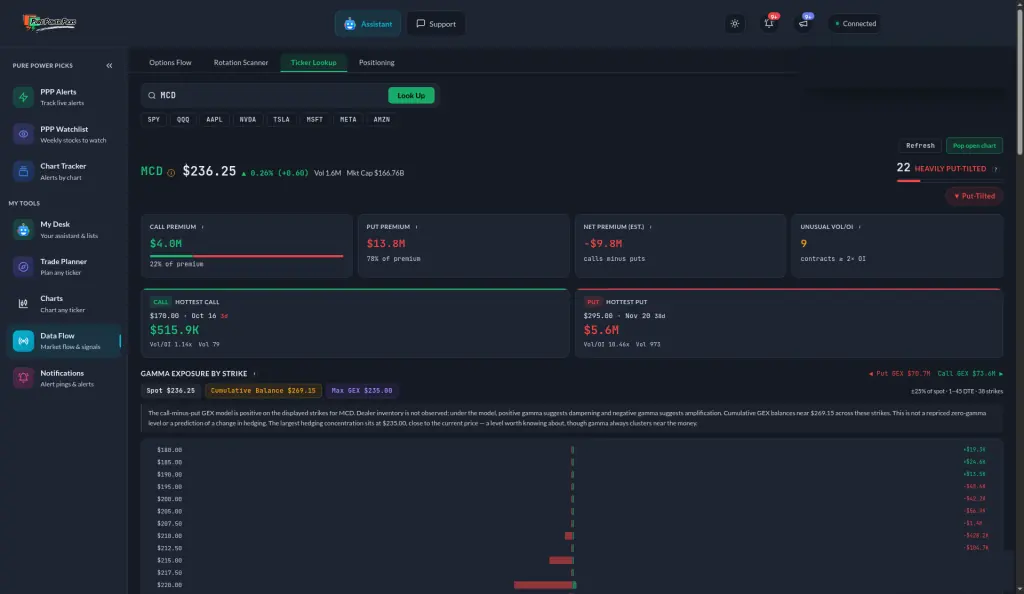Image resolution: width=1024 pixels, height=594 pixels.
Task: Select the Ticker Lookup tab
Action: pyautogui.click(x=313, y=63)
